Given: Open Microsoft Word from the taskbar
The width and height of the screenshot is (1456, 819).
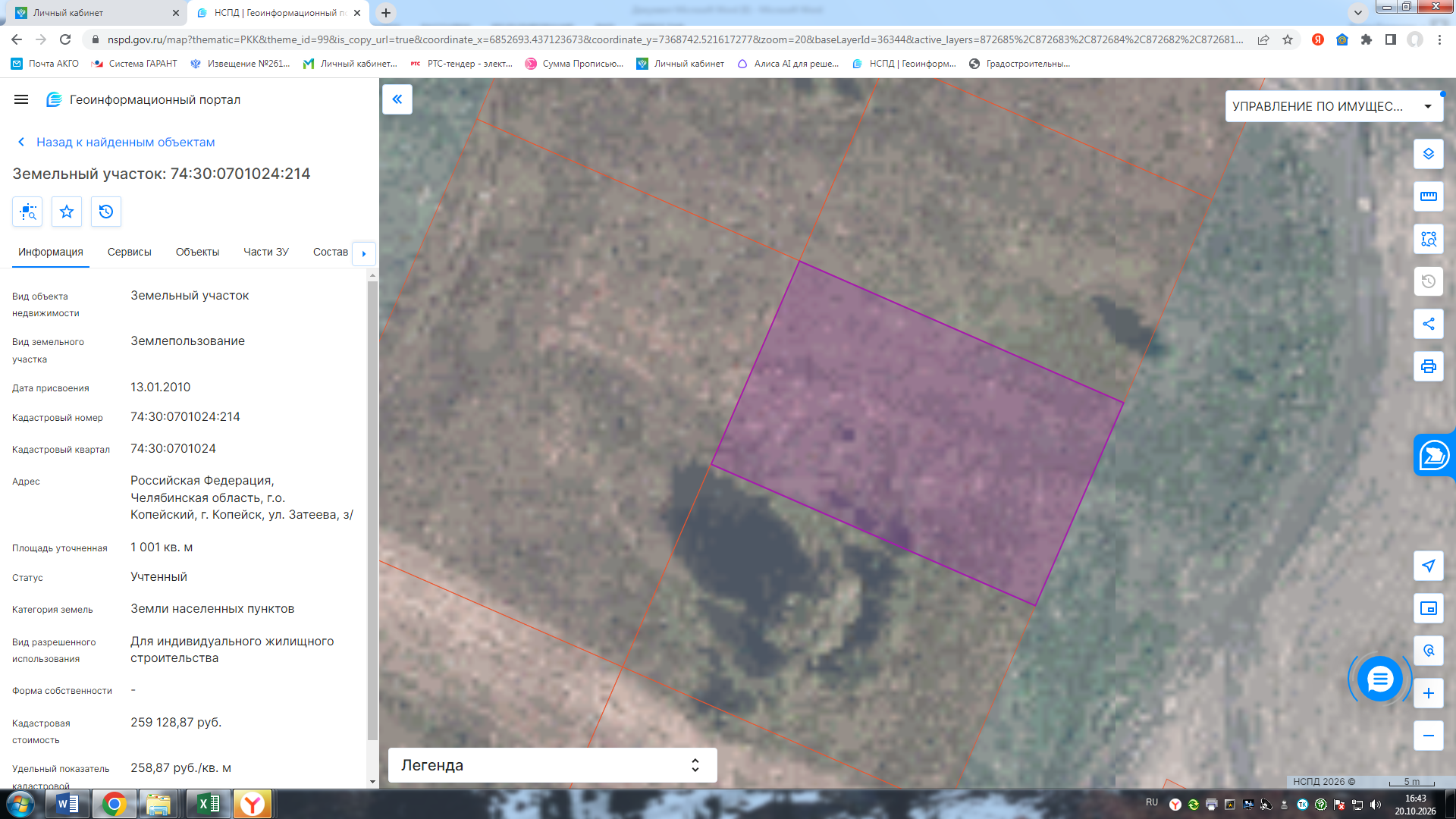Looking at the screenshot, I should coord(68,804).
